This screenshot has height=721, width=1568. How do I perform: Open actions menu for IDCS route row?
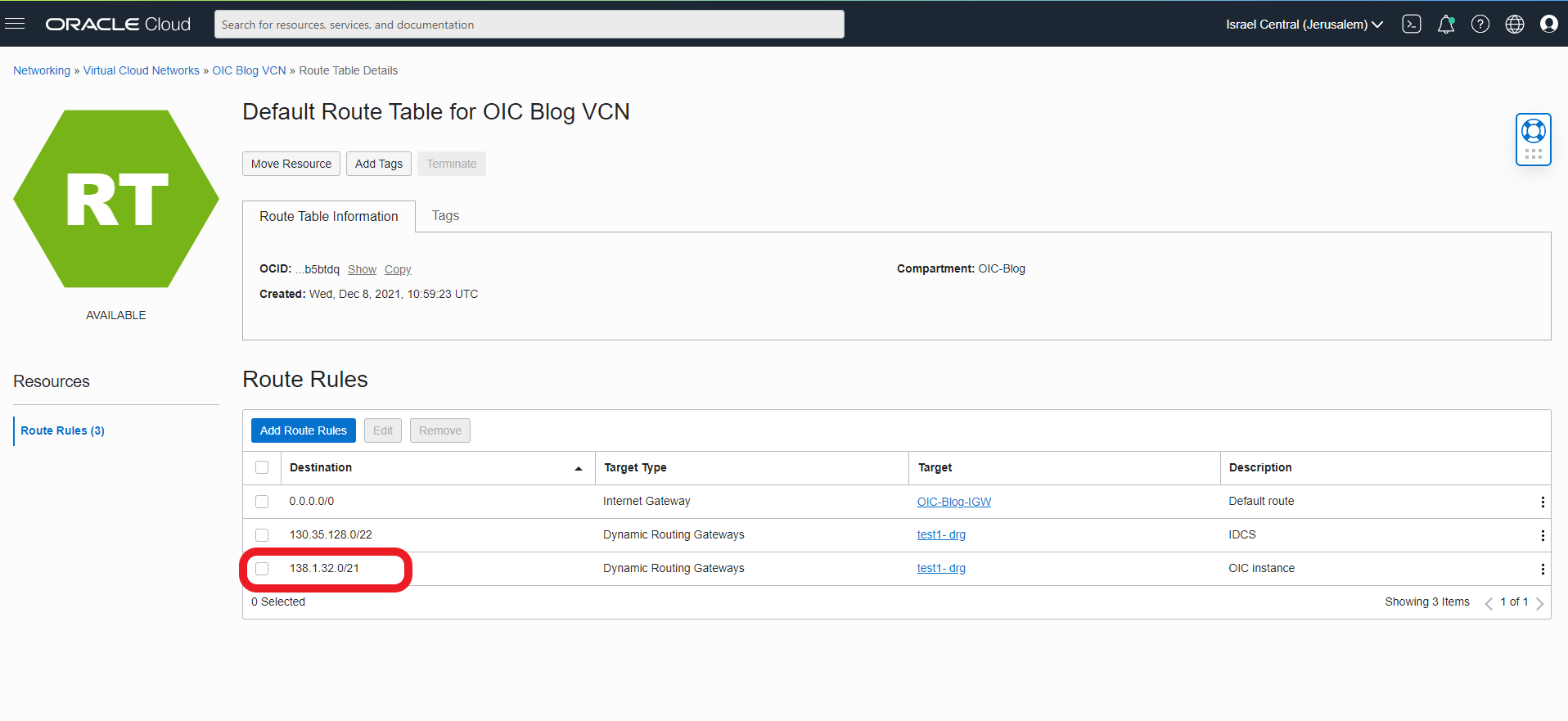(1543, 535)
